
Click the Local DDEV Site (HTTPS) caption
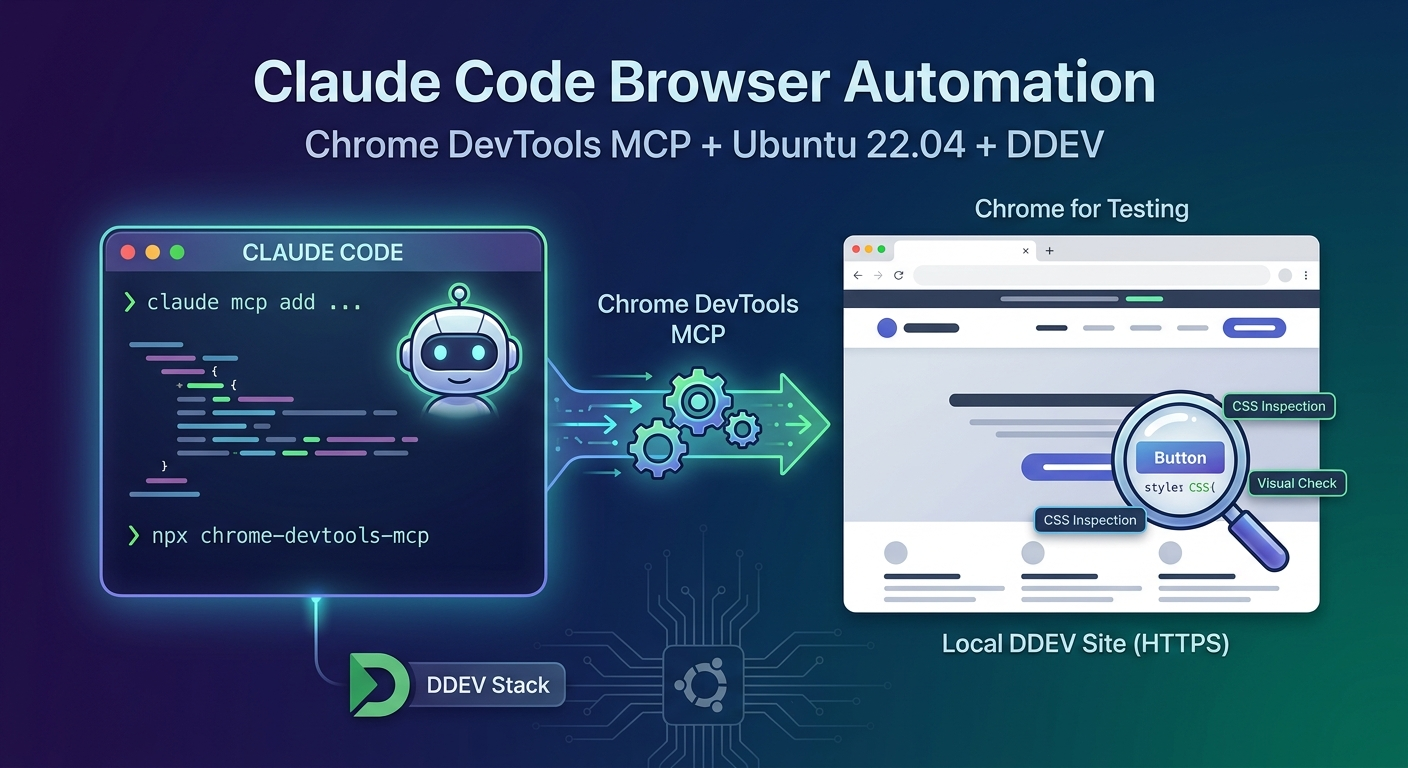pyautogui.click(x=1085, y=643)
